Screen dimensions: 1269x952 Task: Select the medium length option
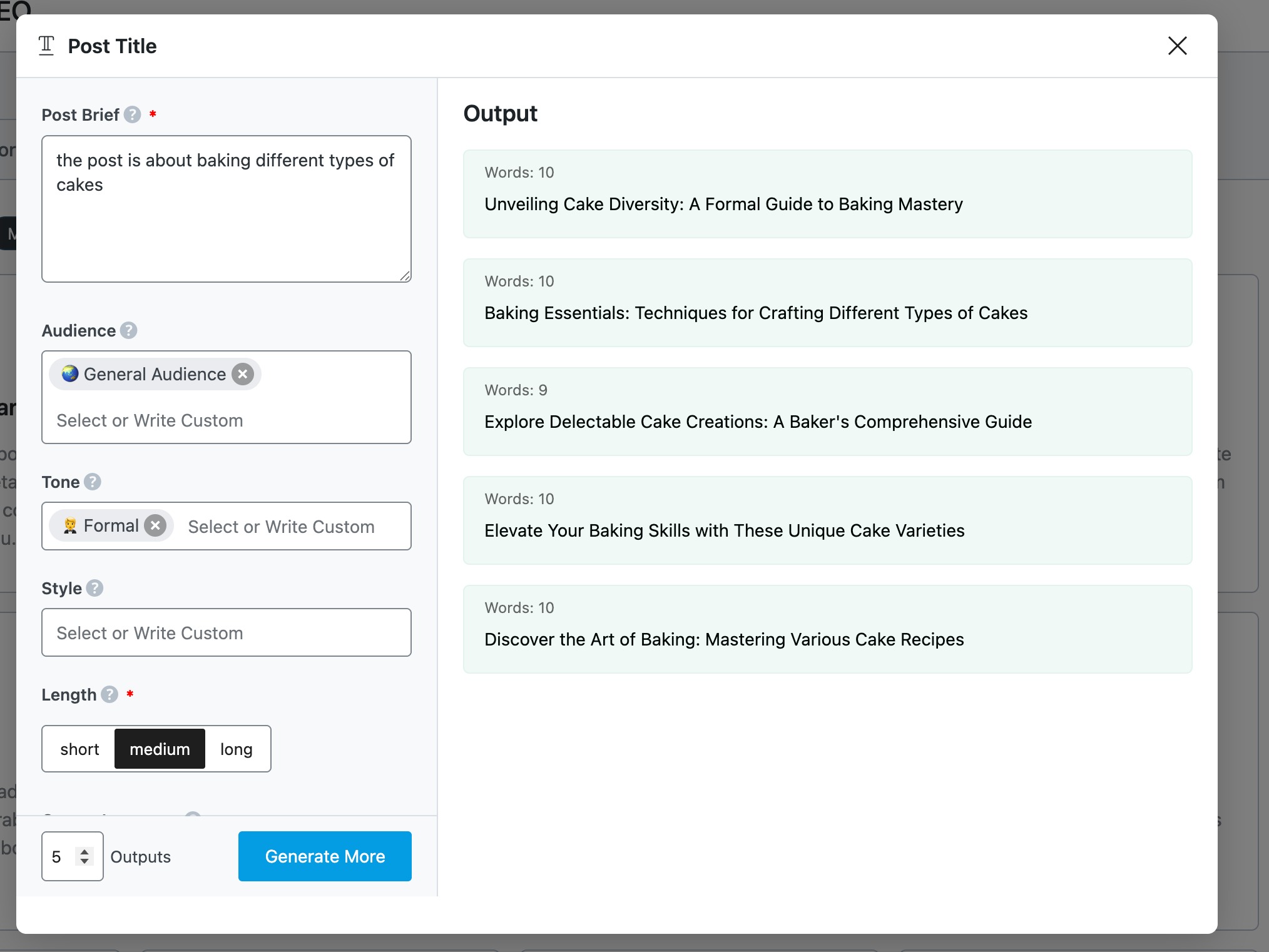point(160,749)
